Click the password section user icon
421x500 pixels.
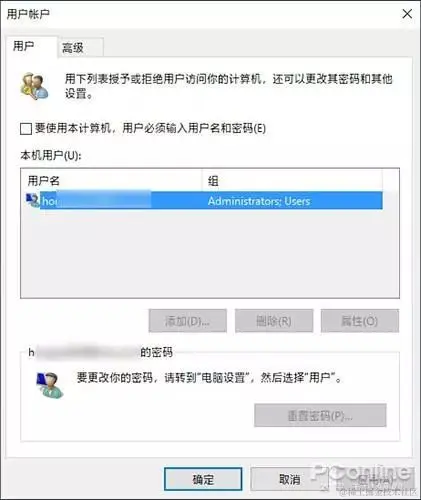49,385
